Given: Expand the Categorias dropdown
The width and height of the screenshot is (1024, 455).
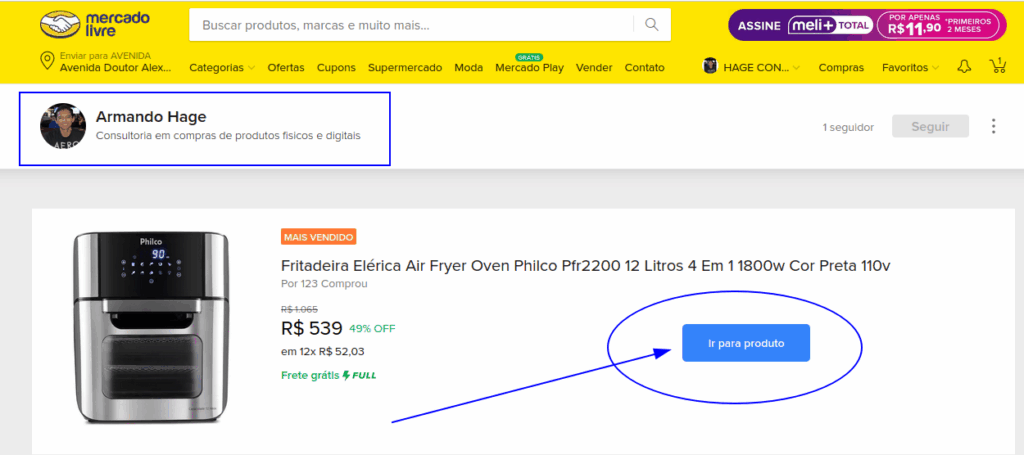Looking at the screenshot, I should (x=222, y=67).
